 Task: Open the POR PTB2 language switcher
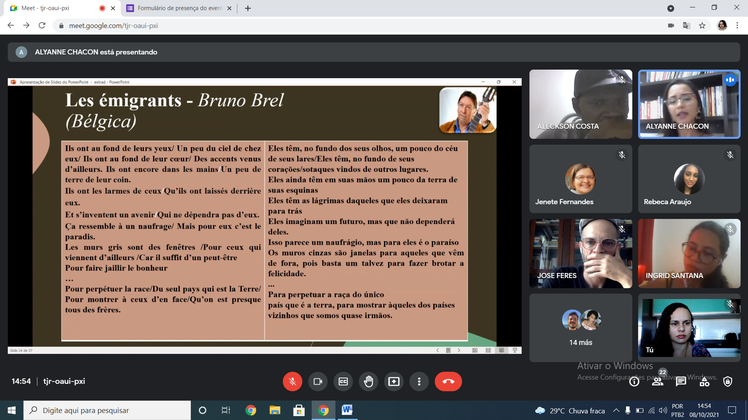677,410
